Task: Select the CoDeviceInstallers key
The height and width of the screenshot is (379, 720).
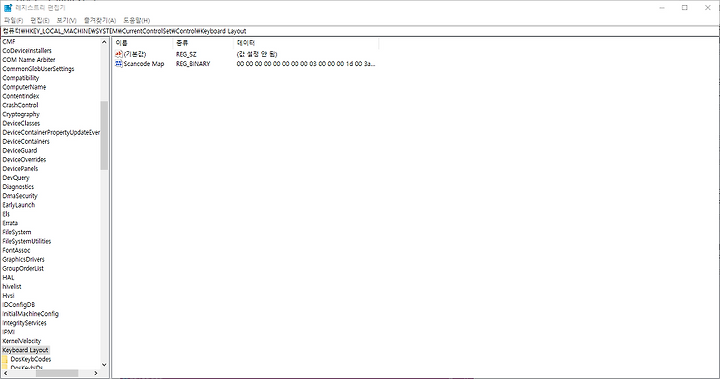Action: click(27, 51)
